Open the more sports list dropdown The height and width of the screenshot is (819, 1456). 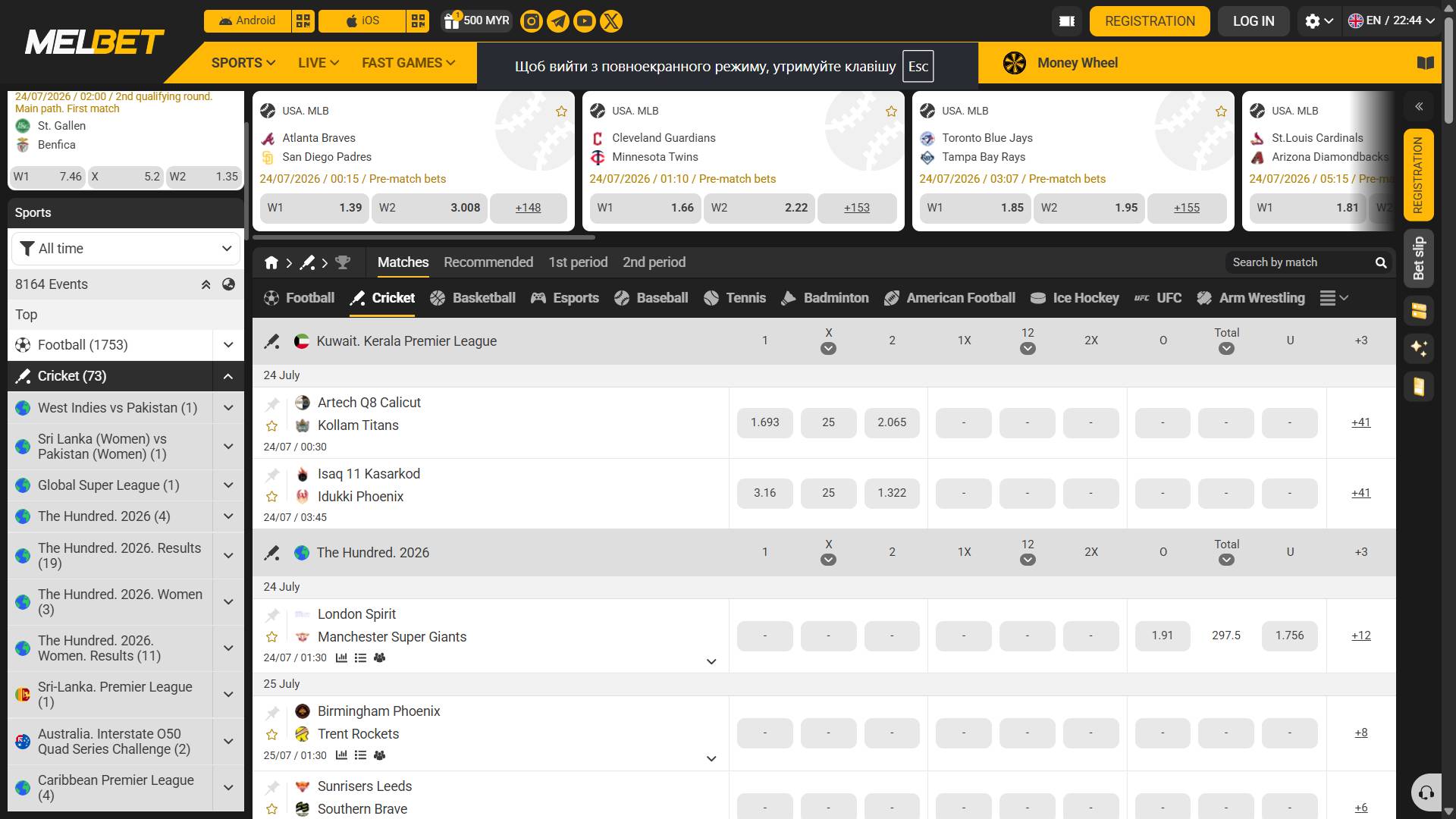[x=1335, y=298]
